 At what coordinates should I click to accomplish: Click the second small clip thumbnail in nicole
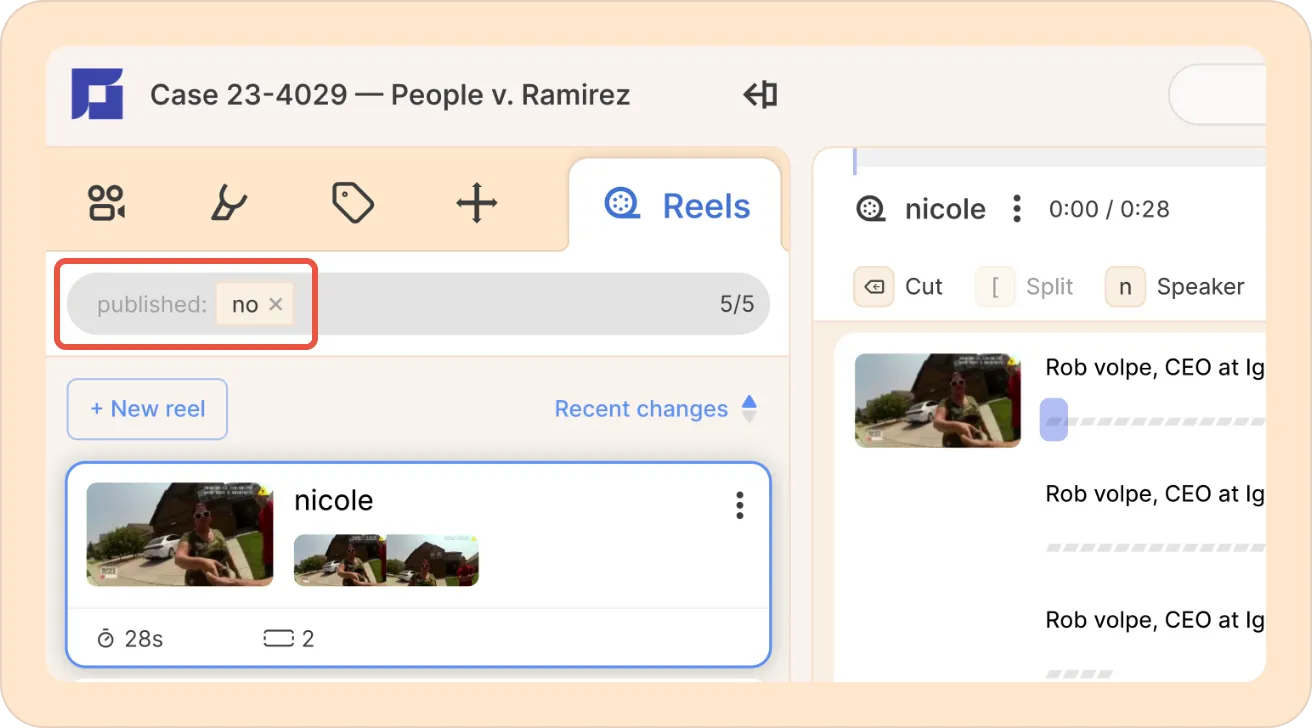click(433, 560)
